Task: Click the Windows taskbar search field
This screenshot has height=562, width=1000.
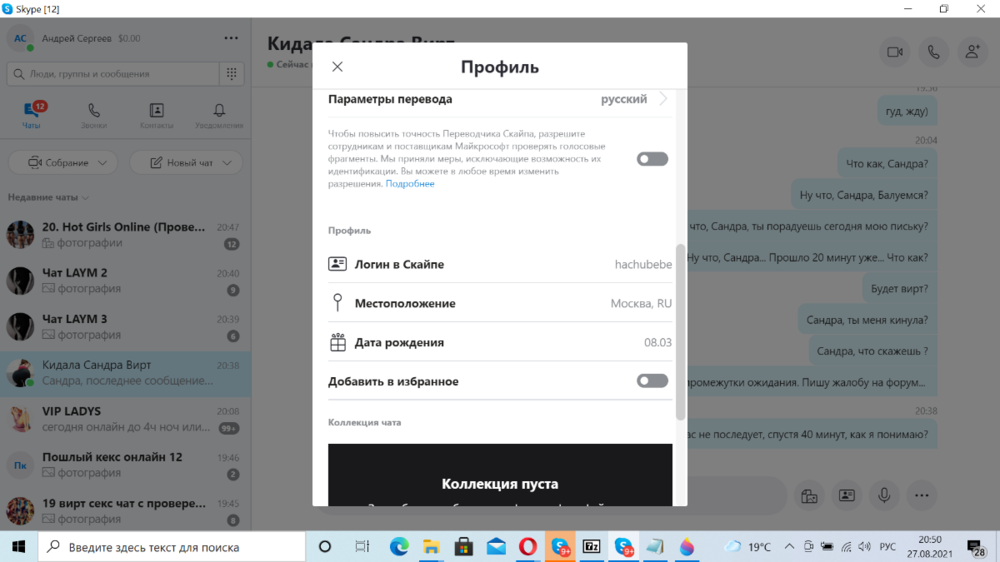Action: [x=172, y=547]
